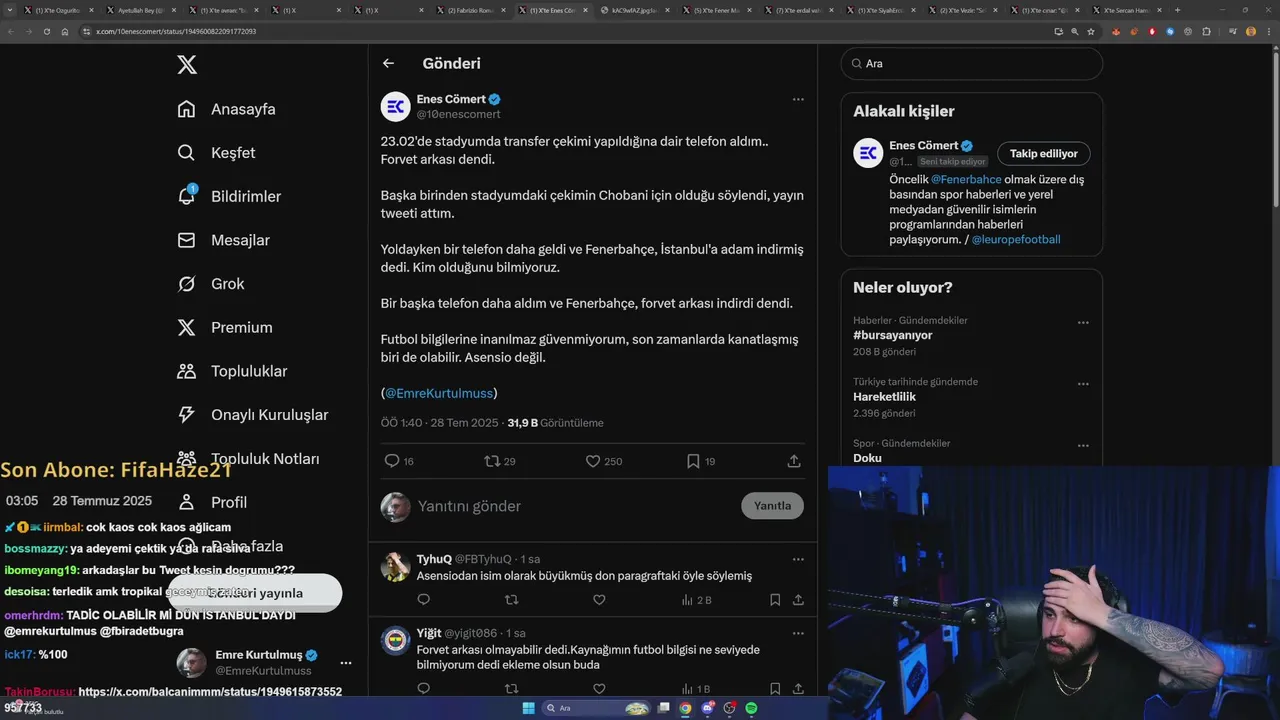Screen dimensions: 1280x720
Task: Open Keşfet search icon in sidebar
Action: click(x=186, y=153)
